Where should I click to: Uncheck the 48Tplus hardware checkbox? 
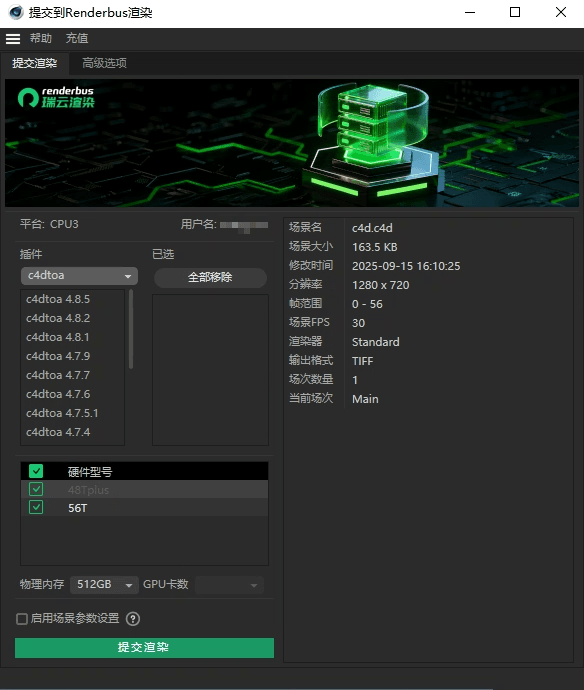tap(36, 489)
